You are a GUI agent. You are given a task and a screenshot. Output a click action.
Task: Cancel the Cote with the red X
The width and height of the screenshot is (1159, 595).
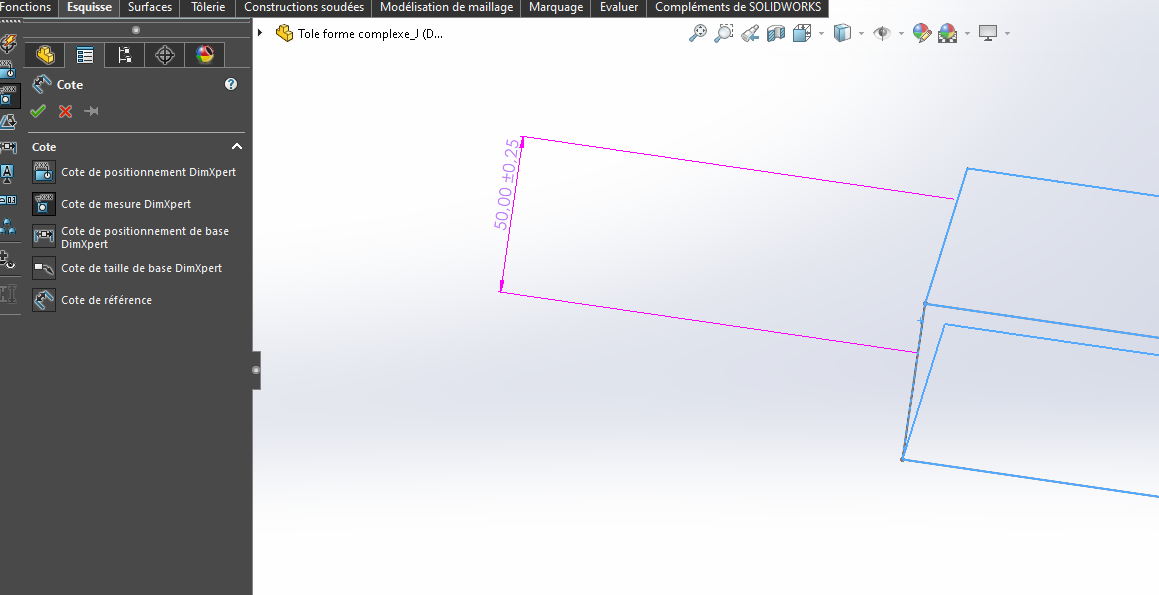pyautogui.click(x=65, y=111)
